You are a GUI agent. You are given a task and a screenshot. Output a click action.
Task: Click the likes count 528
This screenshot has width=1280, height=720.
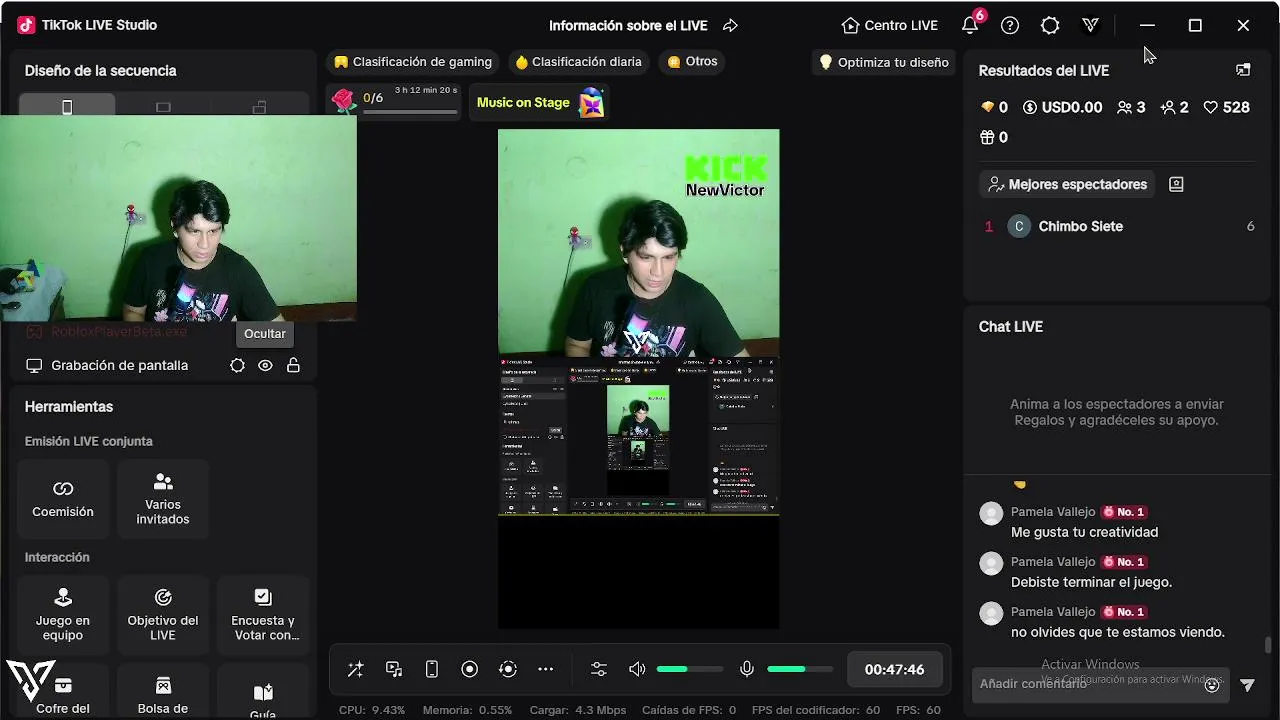pyautogui.click(x=1226, y=107)
